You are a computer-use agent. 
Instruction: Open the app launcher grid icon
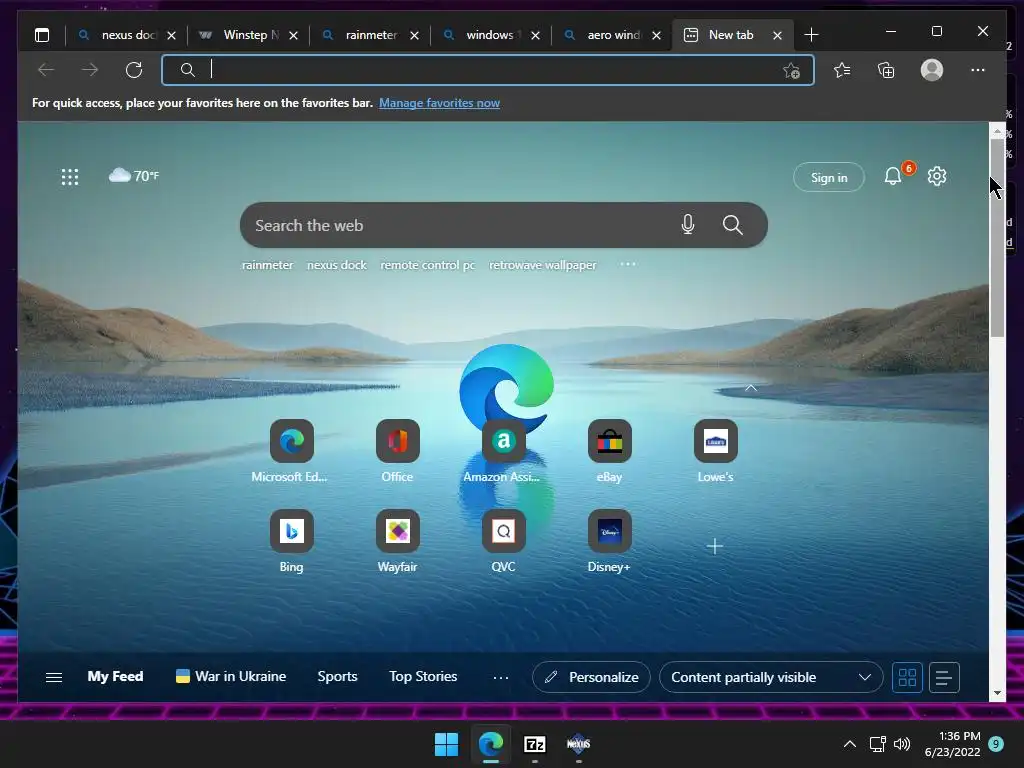click(70, 177)
